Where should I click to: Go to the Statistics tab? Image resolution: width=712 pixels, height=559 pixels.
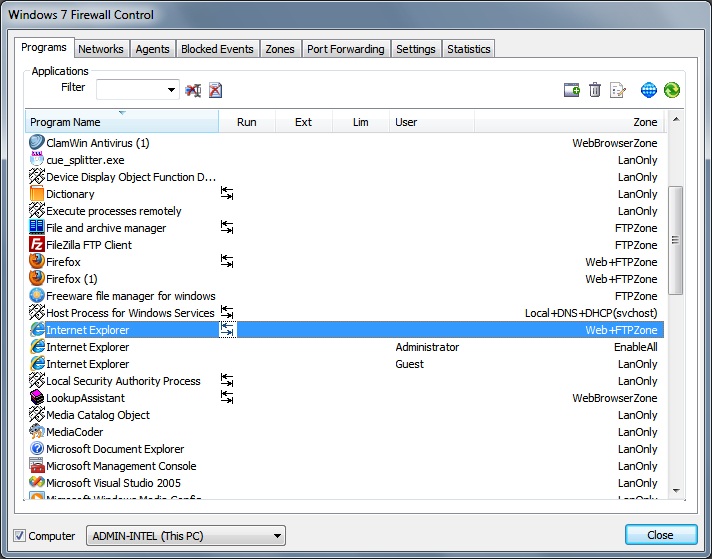tap(468, 49)
